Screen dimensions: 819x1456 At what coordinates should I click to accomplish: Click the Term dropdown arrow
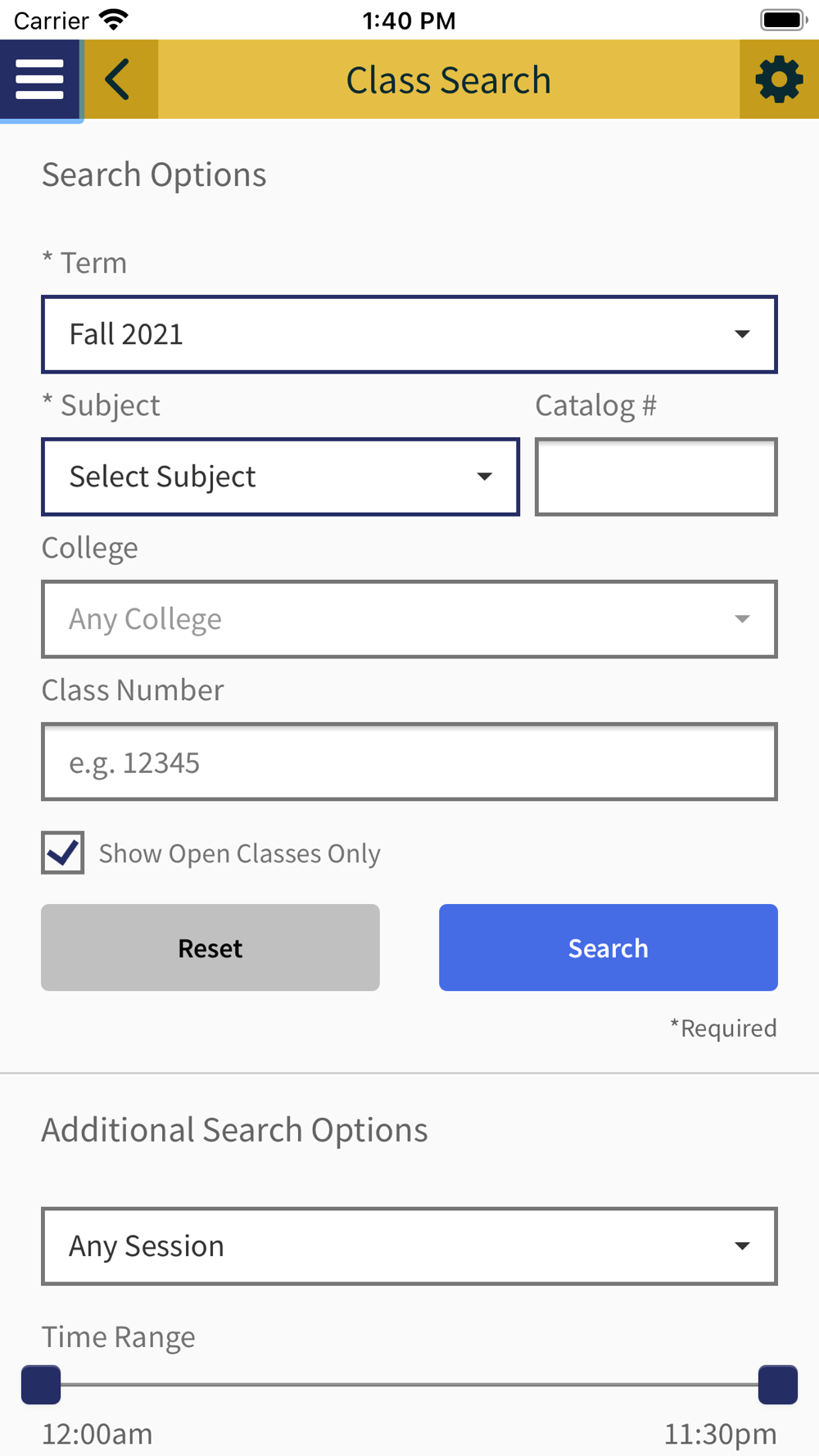pos(742,334)
